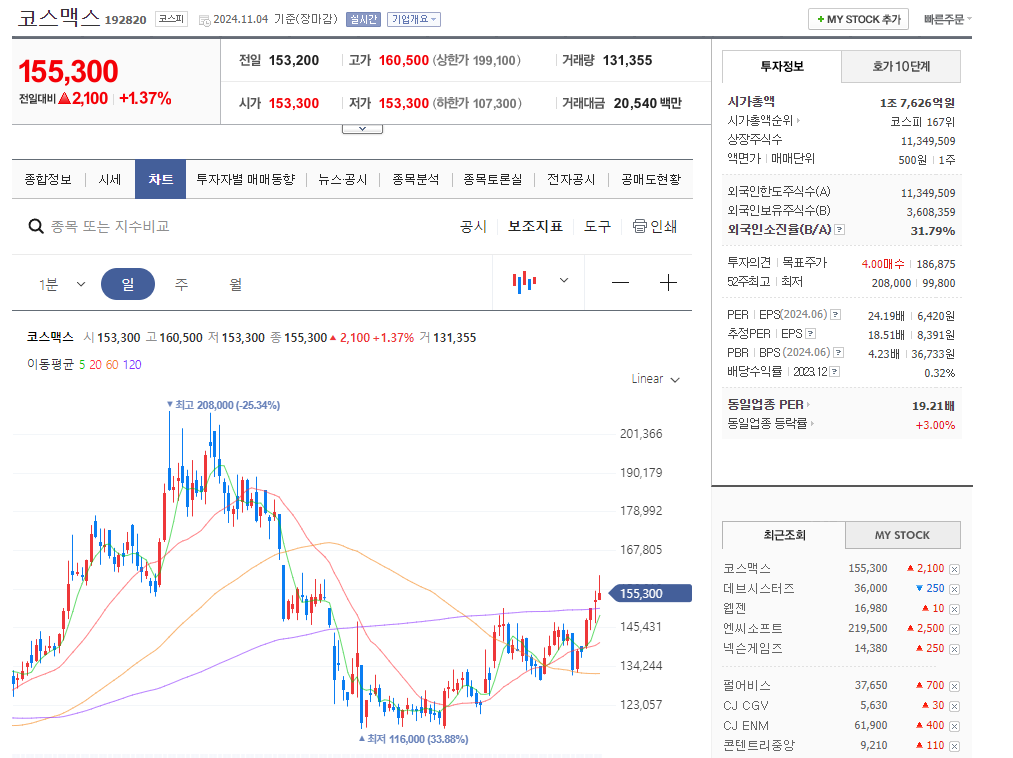
Task: Open the 시세 tab
Action: [110, 179]
